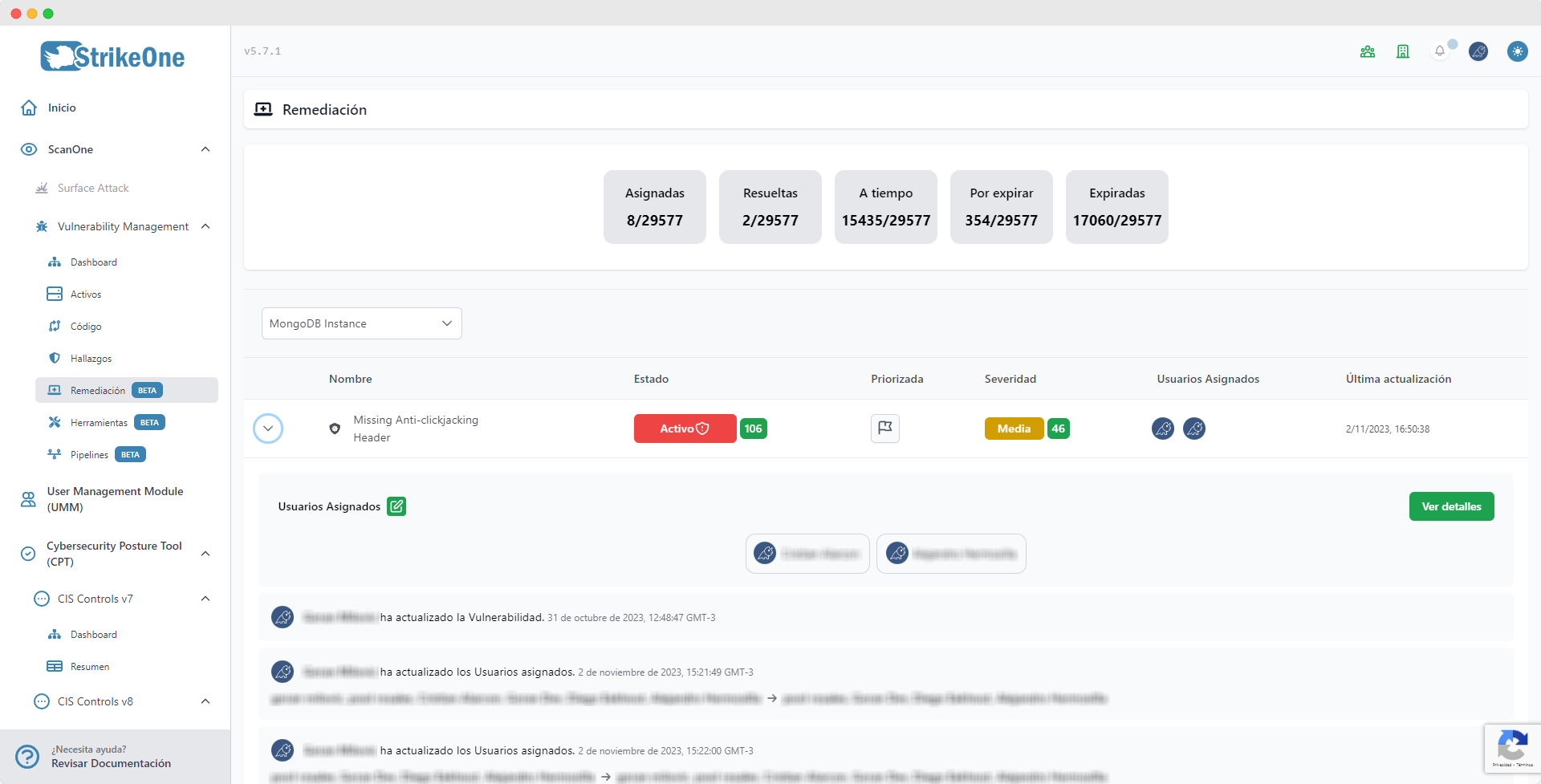This screenshot has width=1541, height=784.
Task: Click the Ver detalles button
Action: [x=1451, y=506]
